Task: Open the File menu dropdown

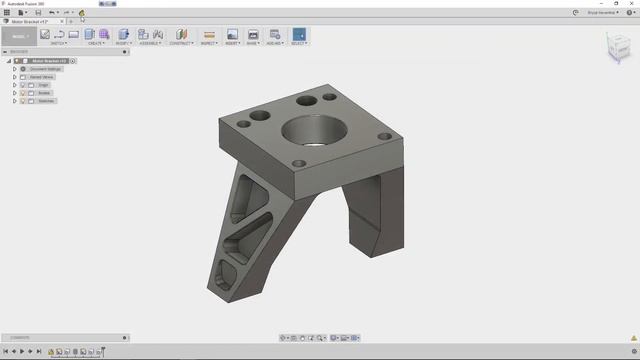Action: click(22, 13)
